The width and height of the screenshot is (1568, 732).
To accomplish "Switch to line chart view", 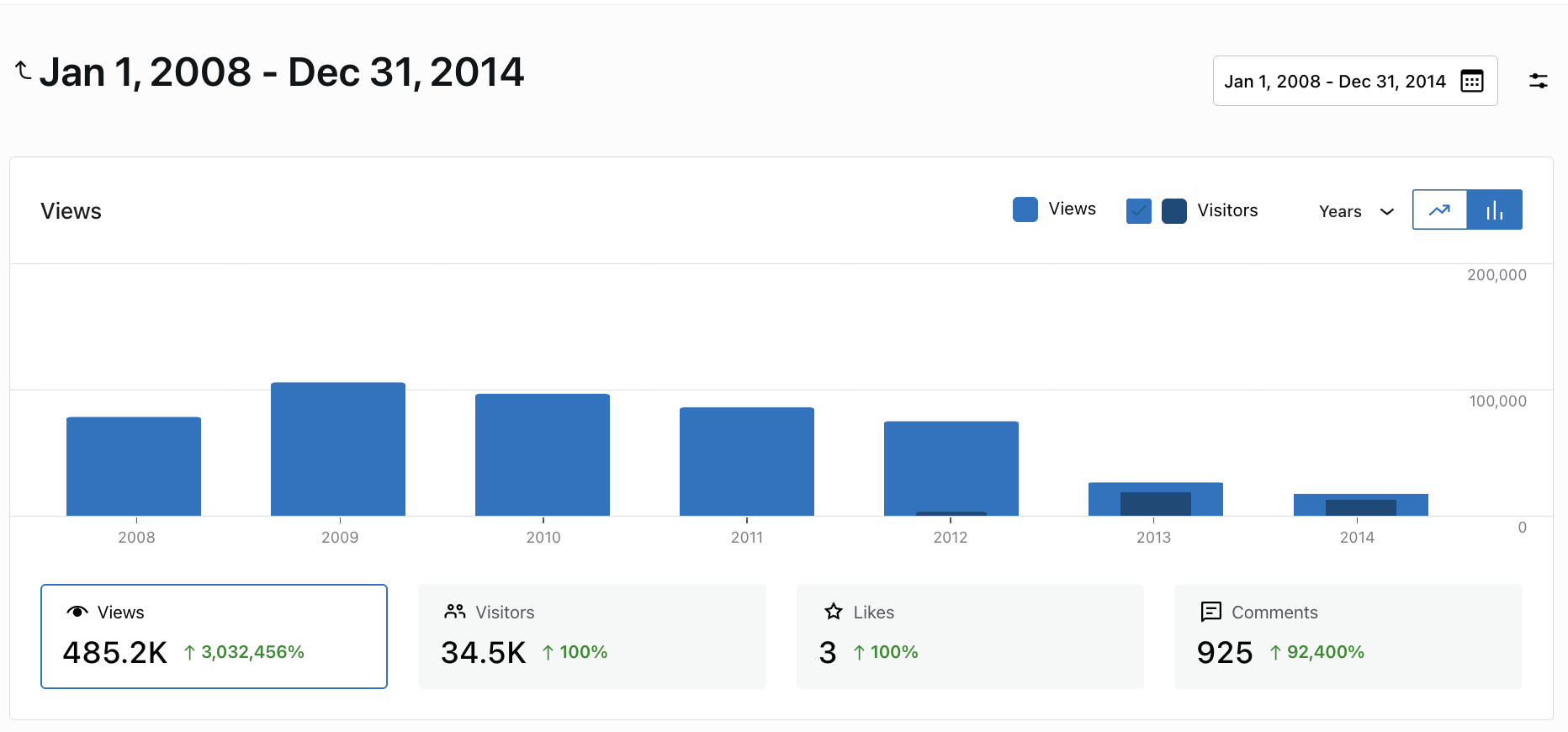I will (1439, 210).
